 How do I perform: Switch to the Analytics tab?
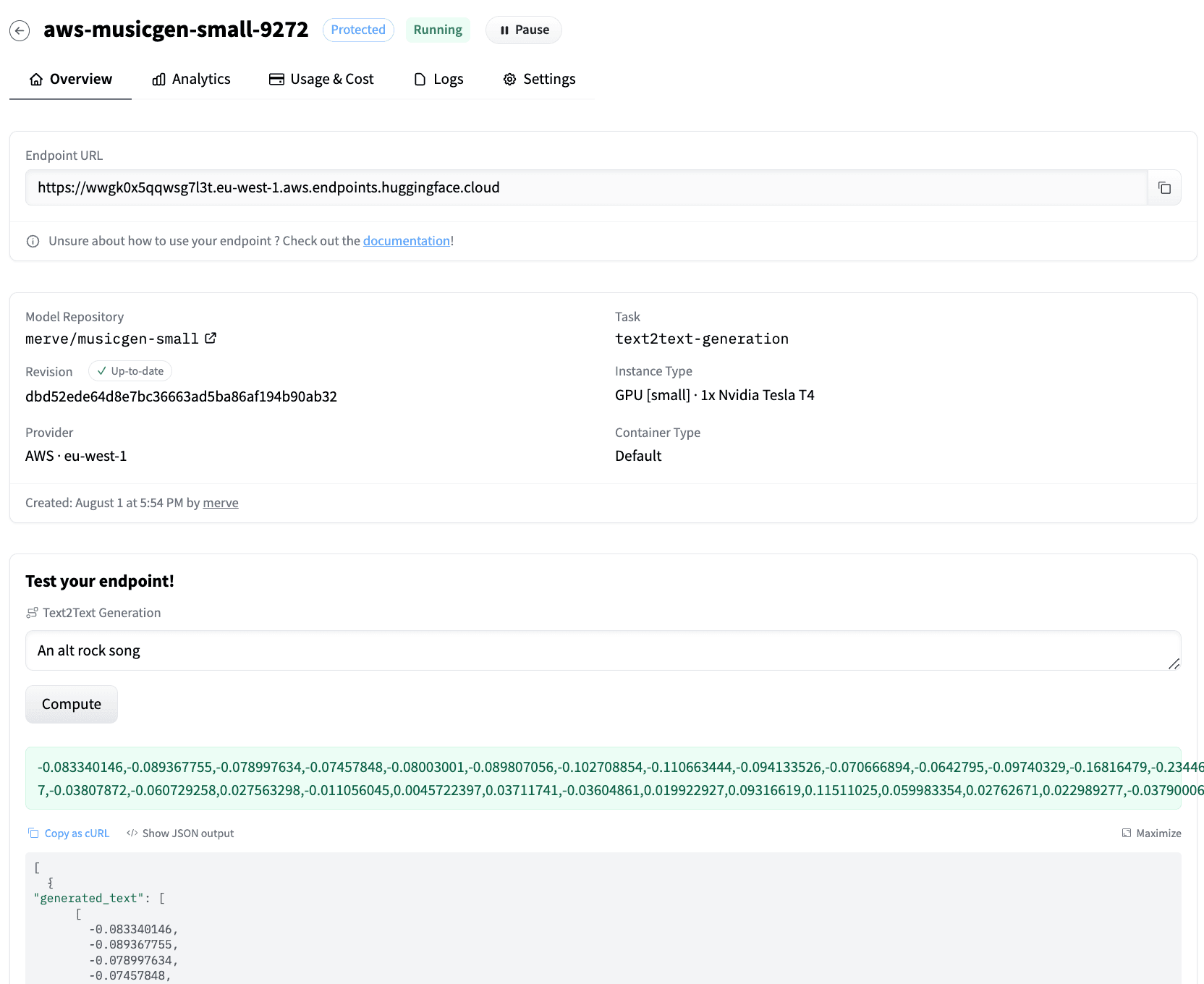(191, 79)
